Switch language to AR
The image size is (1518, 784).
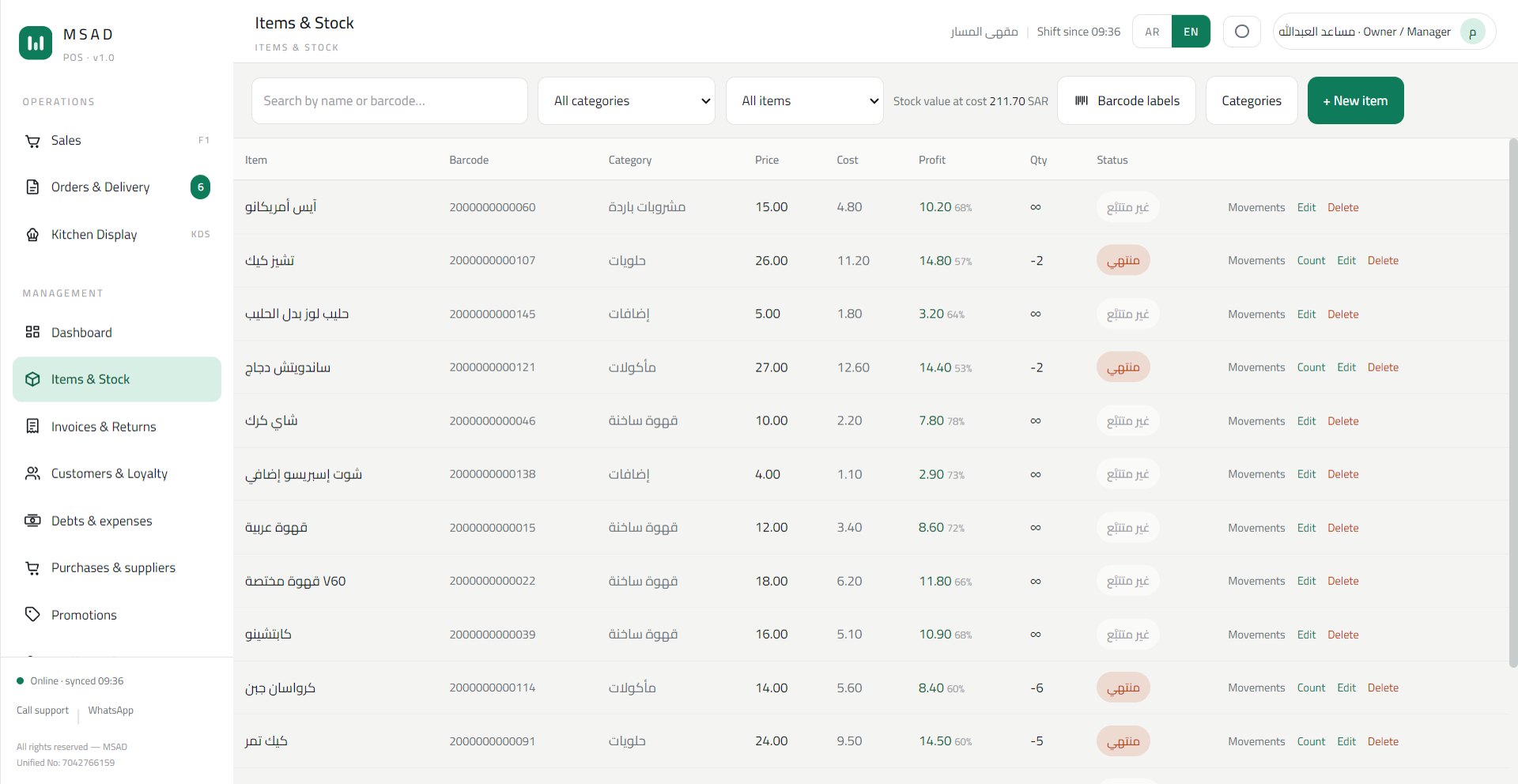tap(1152, 32)
